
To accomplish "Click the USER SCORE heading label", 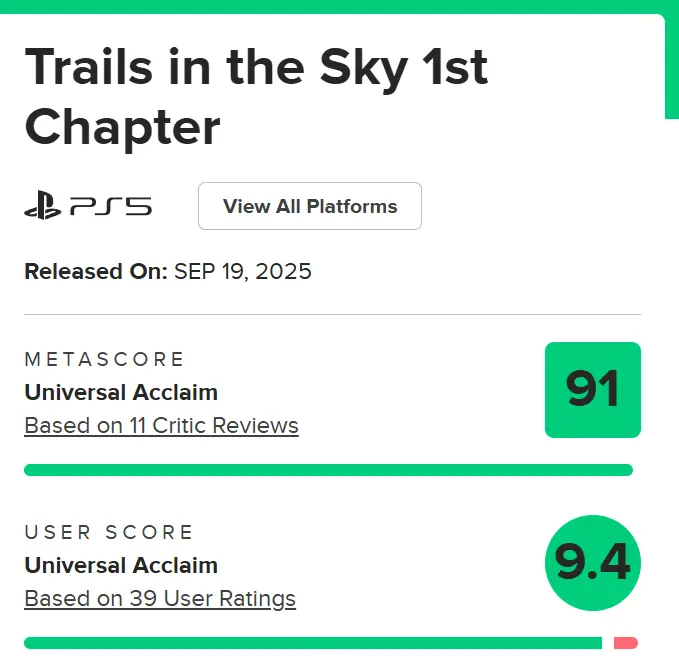I will [109, 532].
